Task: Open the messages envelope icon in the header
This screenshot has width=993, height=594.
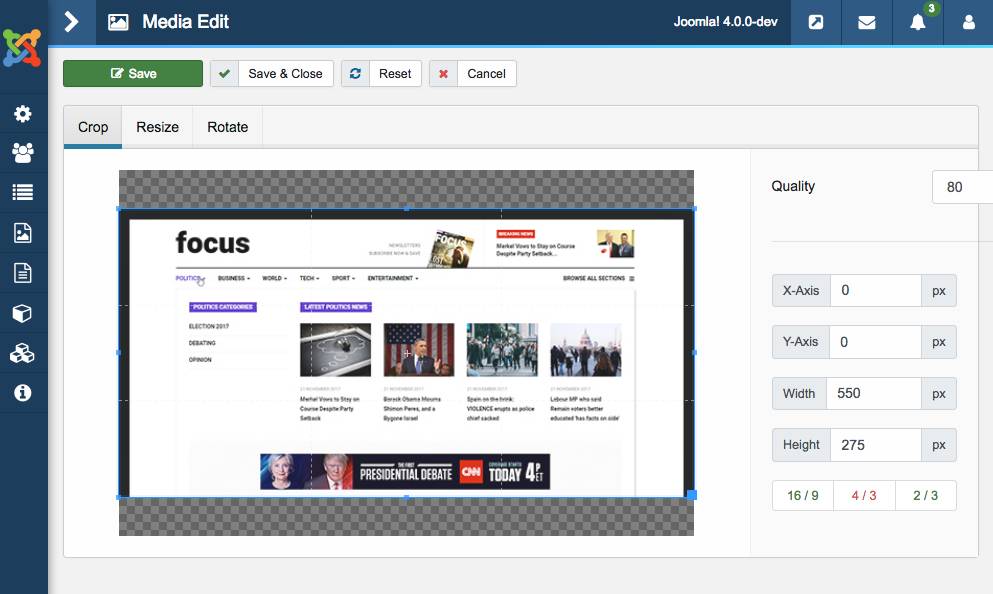Action: (x=866, y=22)
